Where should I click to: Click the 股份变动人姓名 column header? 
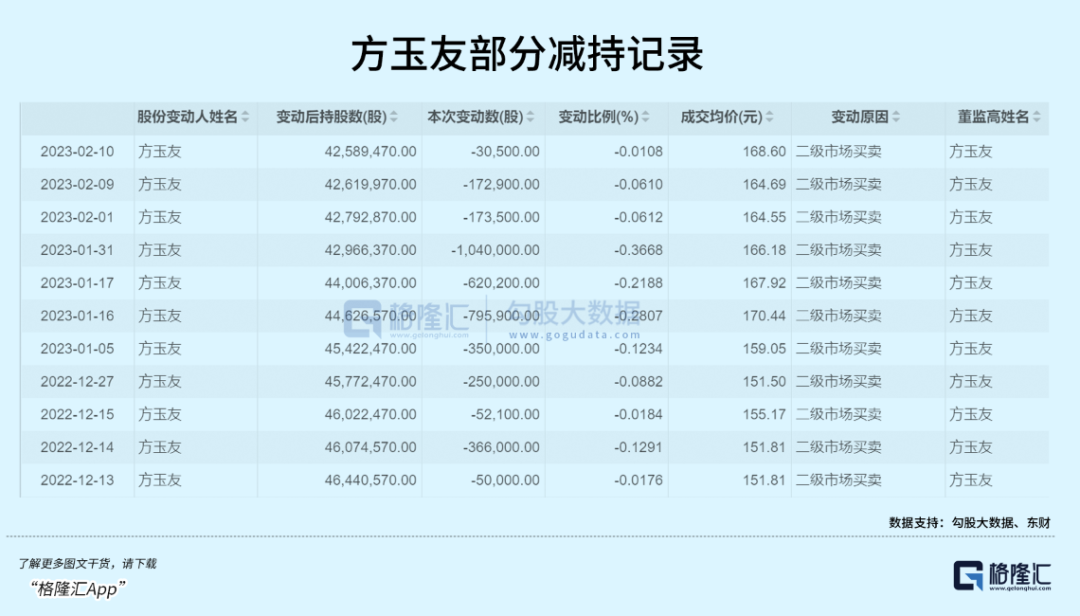pyautogui.click(x=187, y=117)
